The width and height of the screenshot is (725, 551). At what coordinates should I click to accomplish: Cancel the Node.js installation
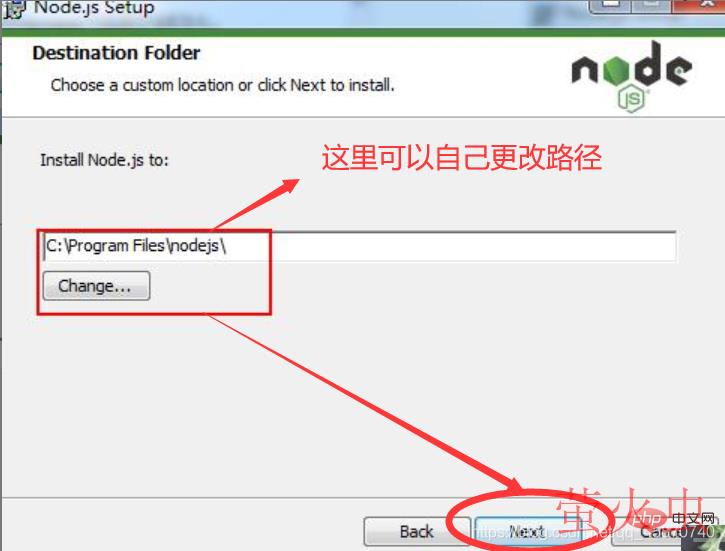click(666, 532)
